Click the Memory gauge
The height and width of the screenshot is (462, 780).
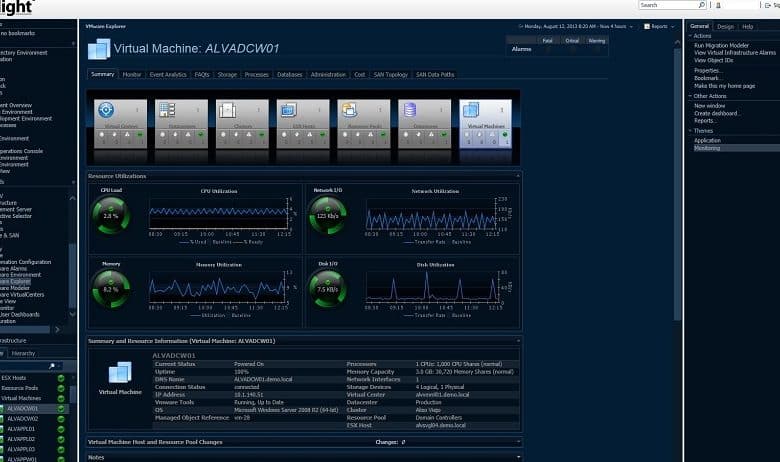click(x=111, y=288)
